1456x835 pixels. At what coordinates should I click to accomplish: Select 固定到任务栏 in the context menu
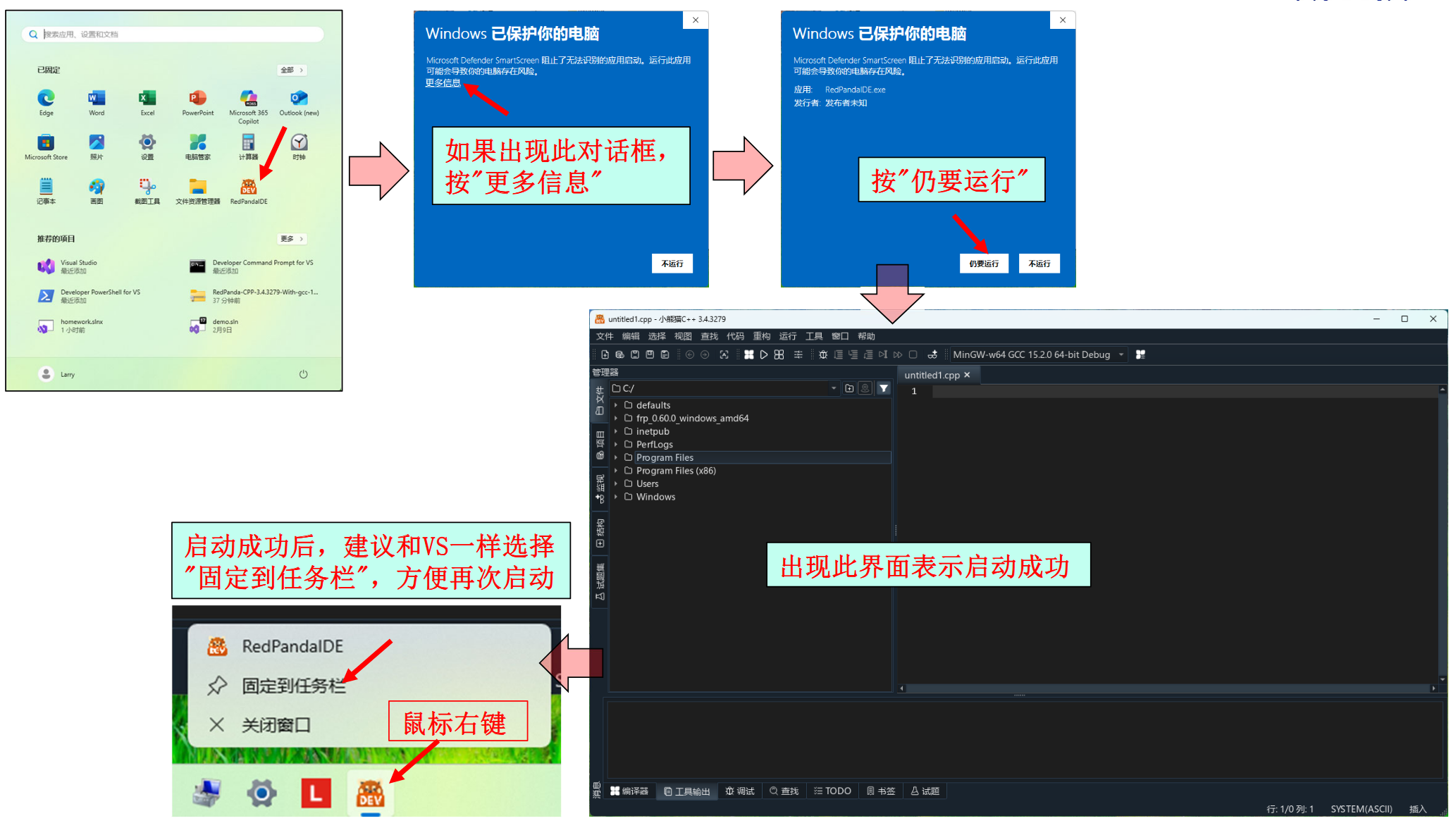pyautogui.click(x=293, y=685)
